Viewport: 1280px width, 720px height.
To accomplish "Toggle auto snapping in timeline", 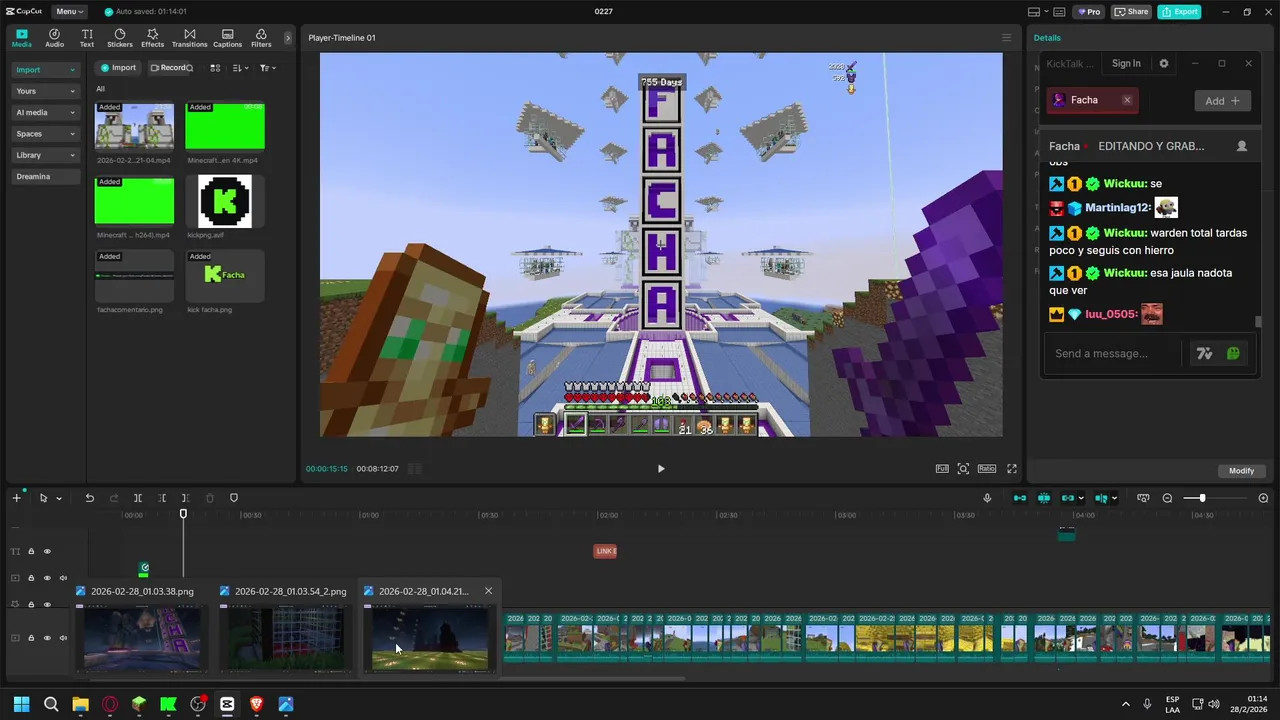I will tap(1044, 498).
